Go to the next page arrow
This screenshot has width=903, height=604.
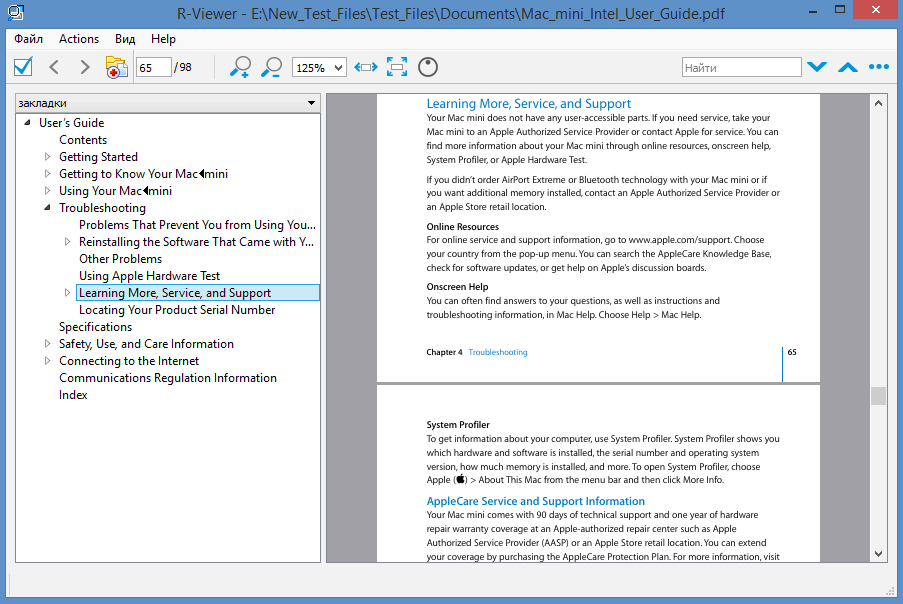tap(85, 67)
